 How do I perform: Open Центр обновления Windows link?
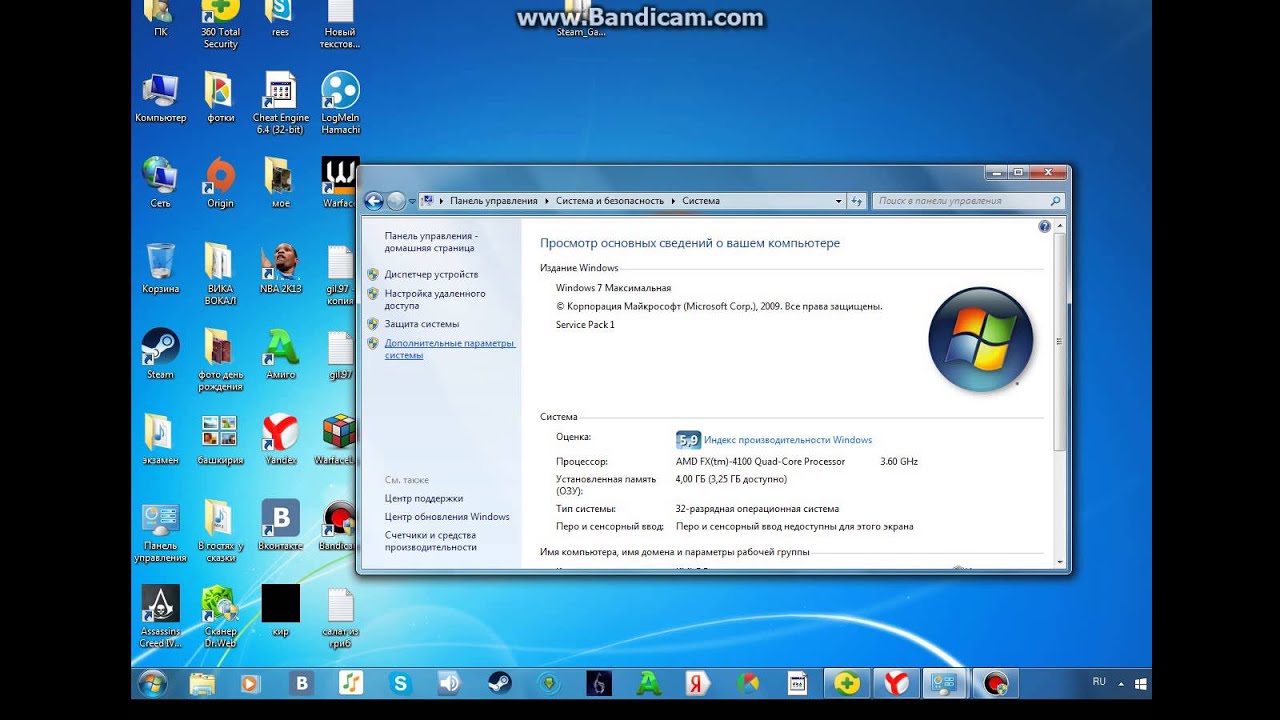(x=447, y=517)
